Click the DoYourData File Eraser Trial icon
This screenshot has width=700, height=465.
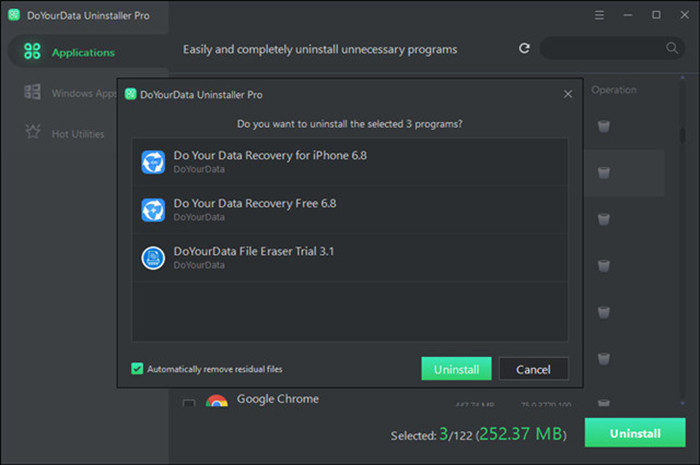tap(153, 257)
